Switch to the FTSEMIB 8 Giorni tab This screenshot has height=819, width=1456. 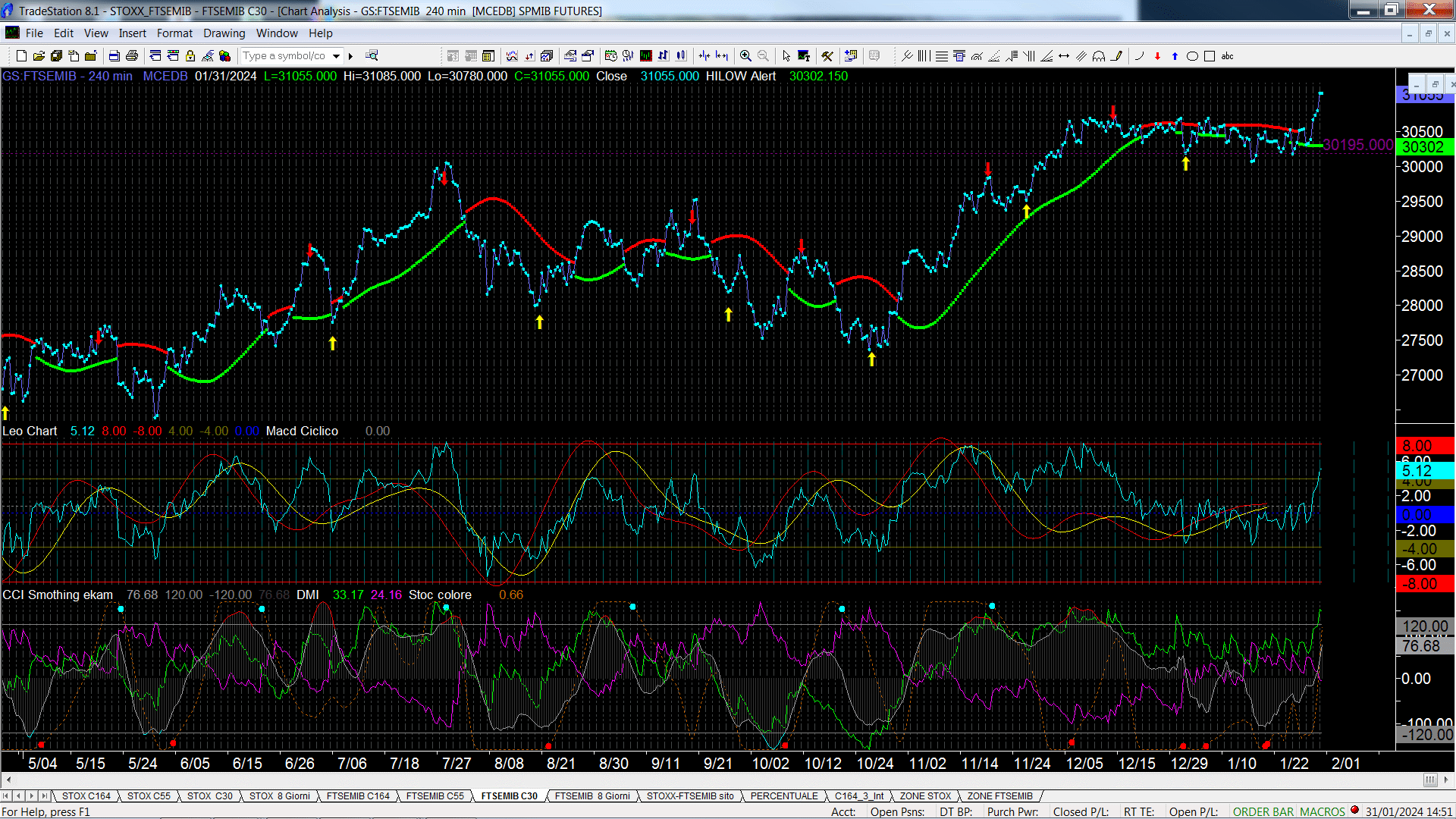(592, 796)
